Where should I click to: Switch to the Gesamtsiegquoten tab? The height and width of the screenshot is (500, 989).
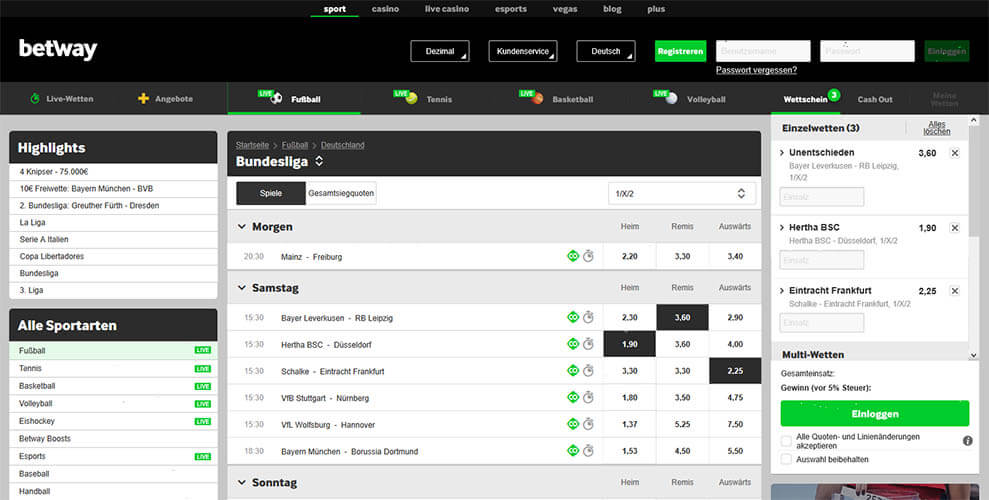(341, 193)
